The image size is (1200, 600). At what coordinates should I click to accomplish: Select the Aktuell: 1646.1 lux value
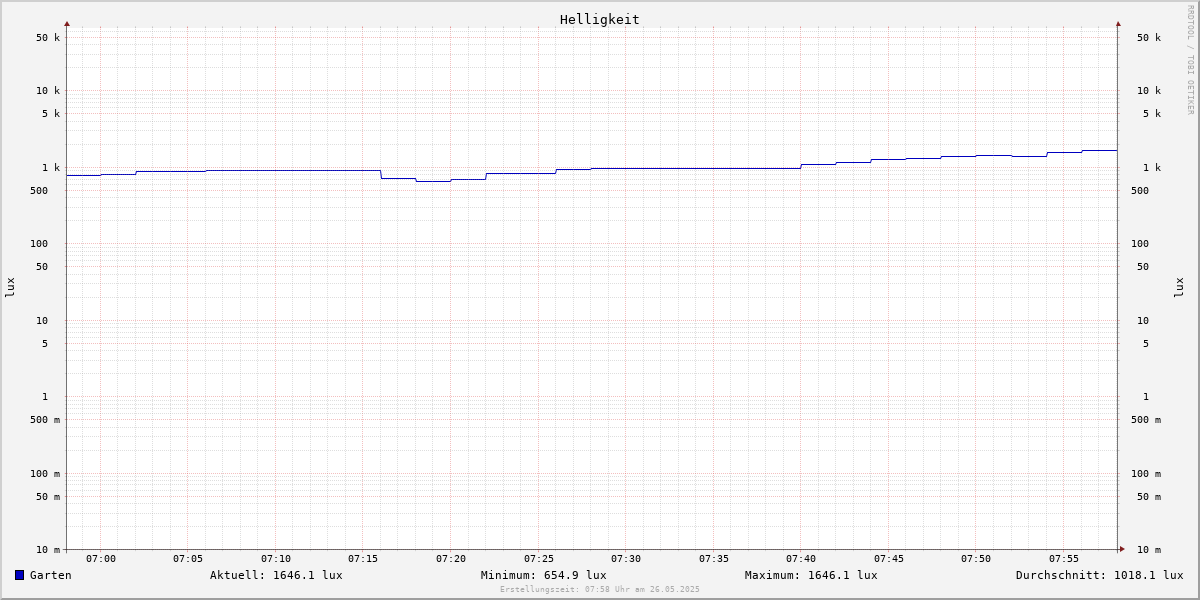276,575
